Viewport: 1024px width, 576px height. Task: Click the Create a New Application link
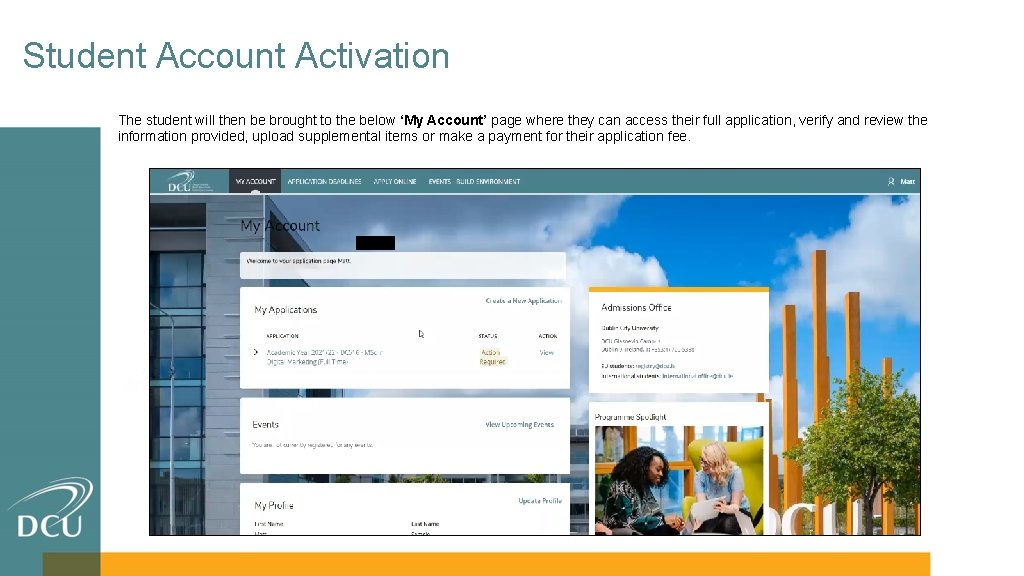[x=523, y=301]
